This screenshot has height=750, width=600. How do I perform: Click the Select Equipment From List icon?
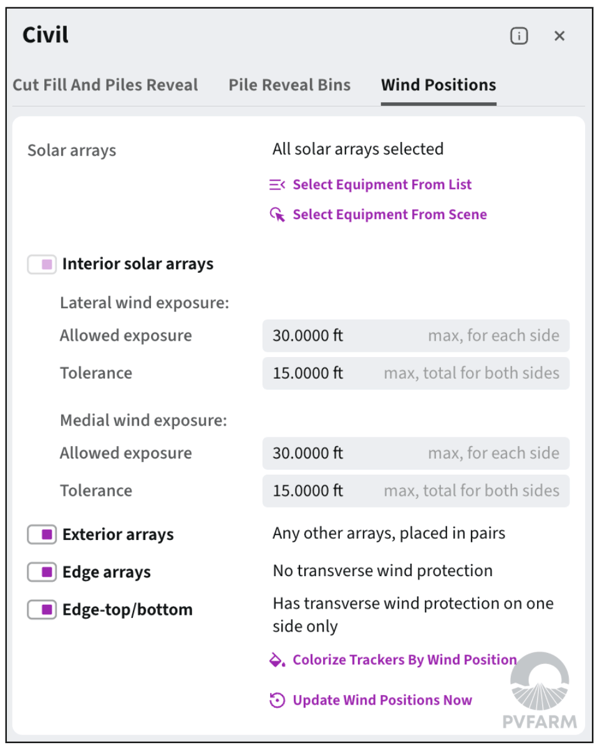tap(277, 185)
